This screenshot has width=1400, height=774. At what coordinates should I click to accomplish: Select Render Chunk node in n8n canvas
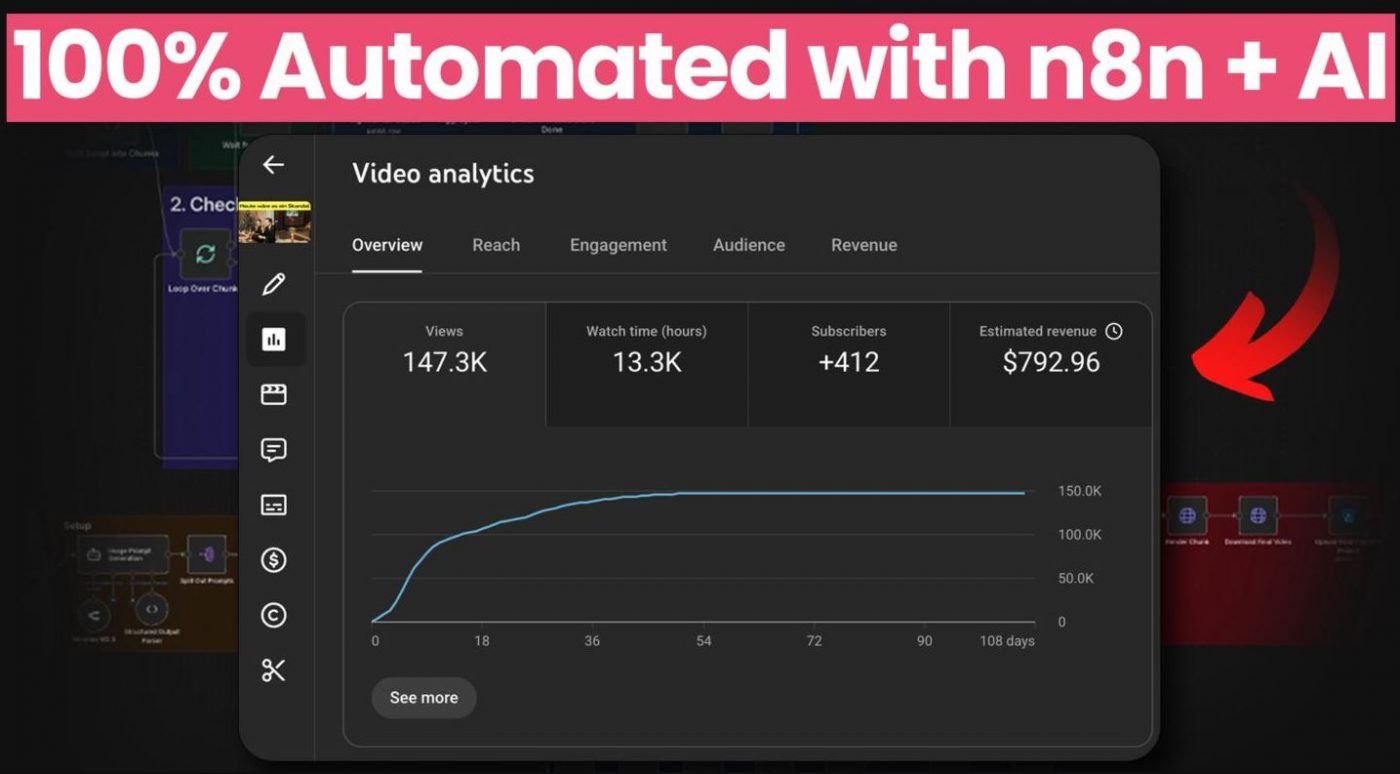(1187, 516)
